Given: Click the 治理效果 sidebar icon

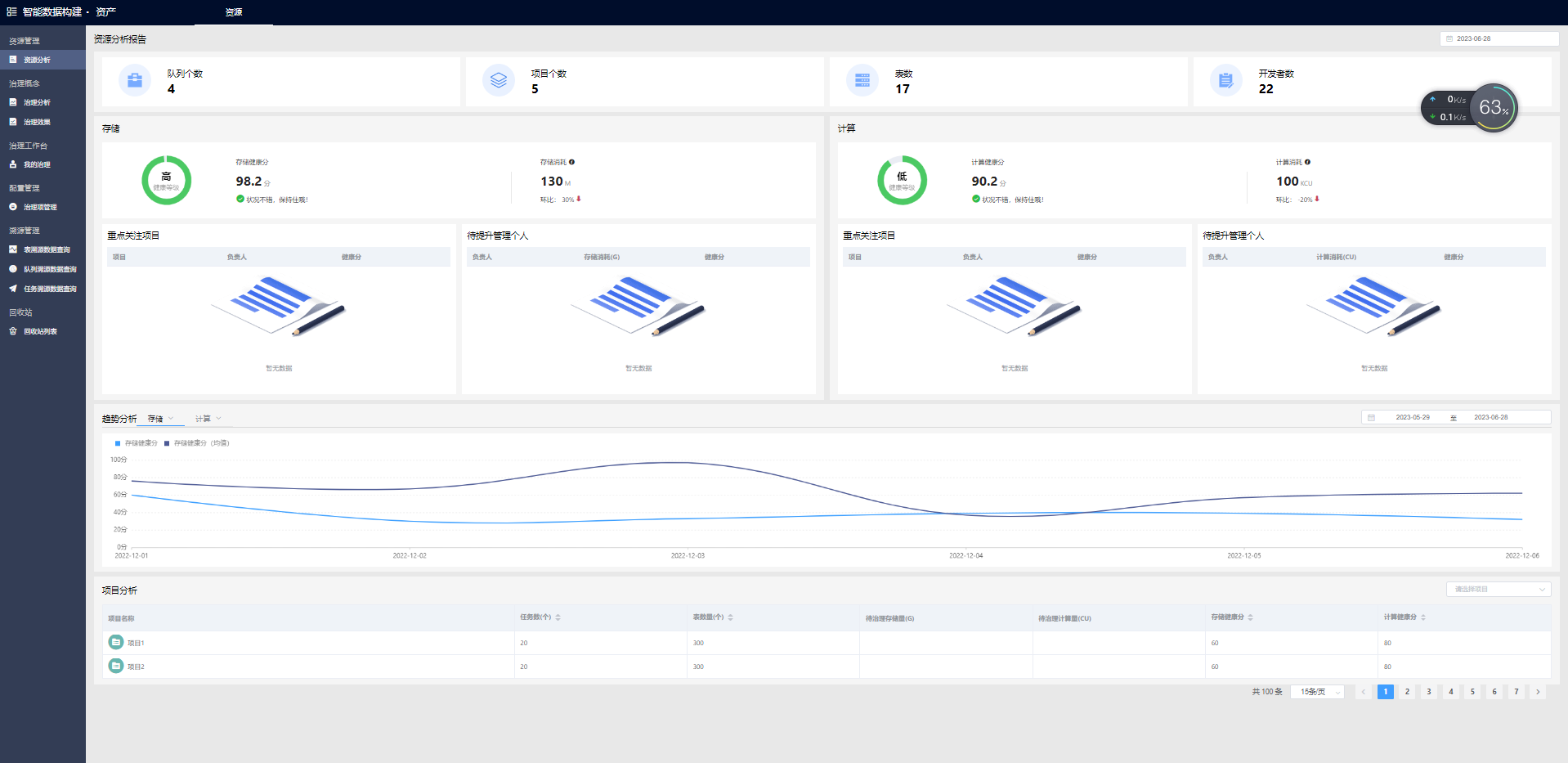Looking at the screenshot, I should [13, 122].
